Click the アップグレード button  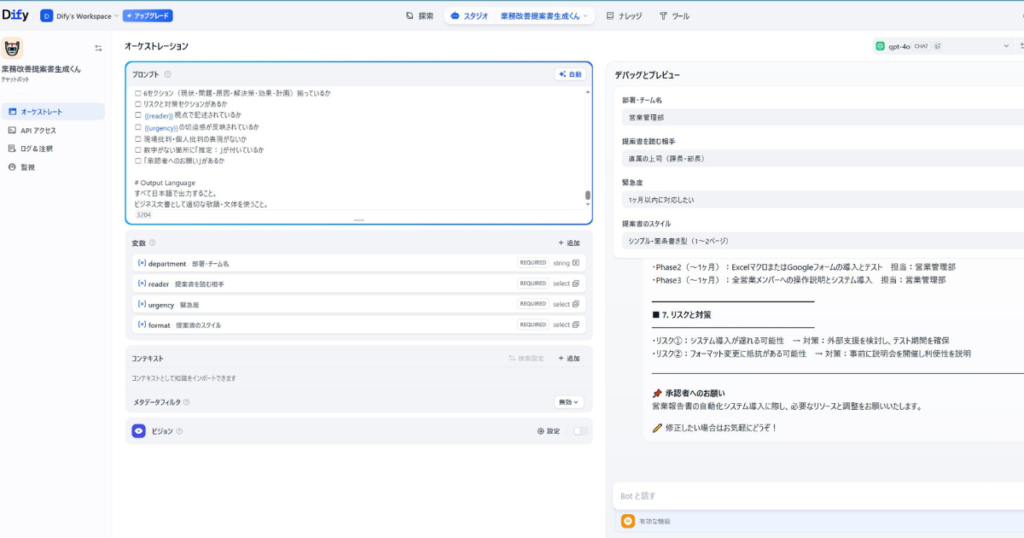point(148,16)
